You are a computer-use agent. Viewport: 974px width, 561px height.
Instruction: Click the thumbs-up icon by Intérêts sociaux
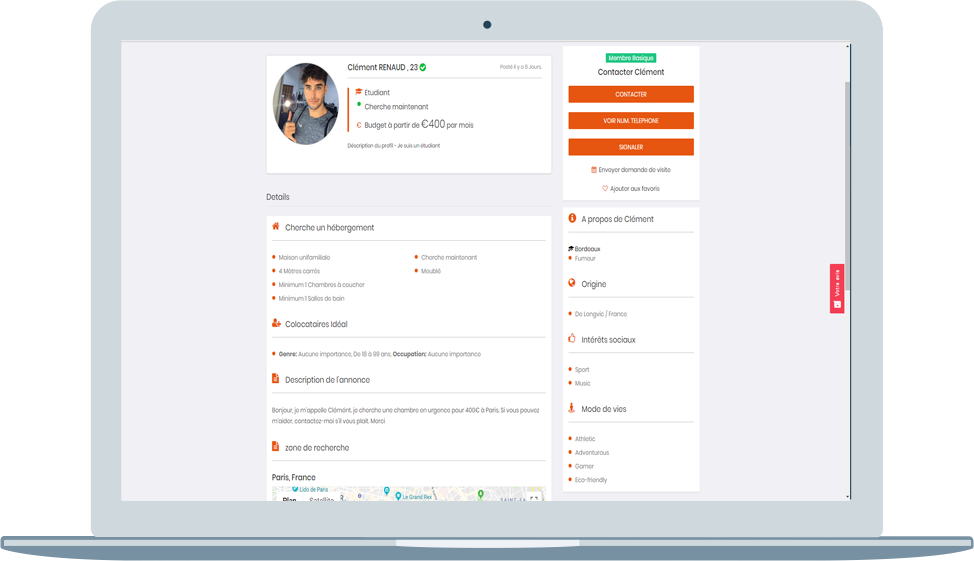click(x=572, y=339)
